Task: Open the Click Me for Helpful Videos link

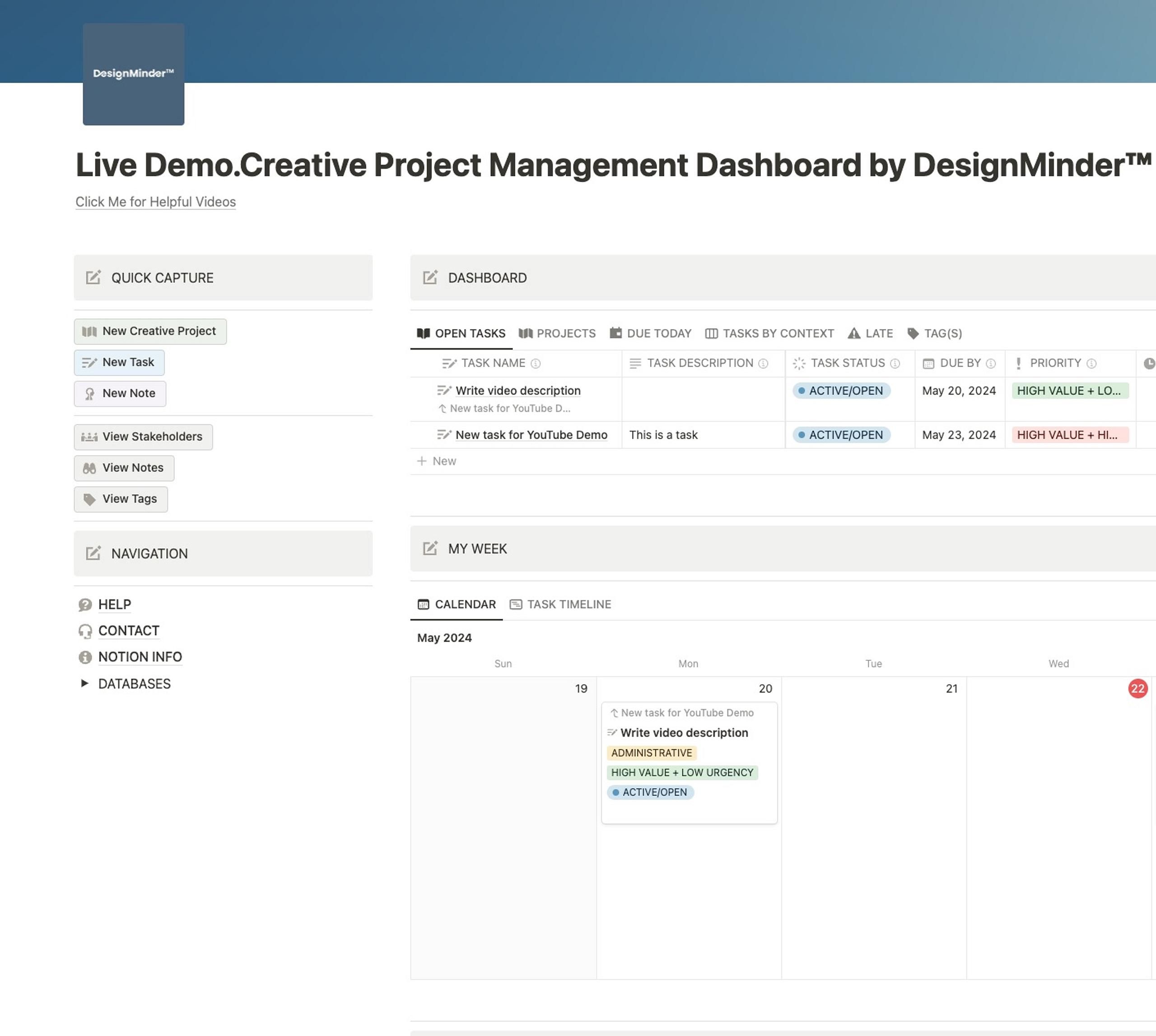Action: point(155,201)
